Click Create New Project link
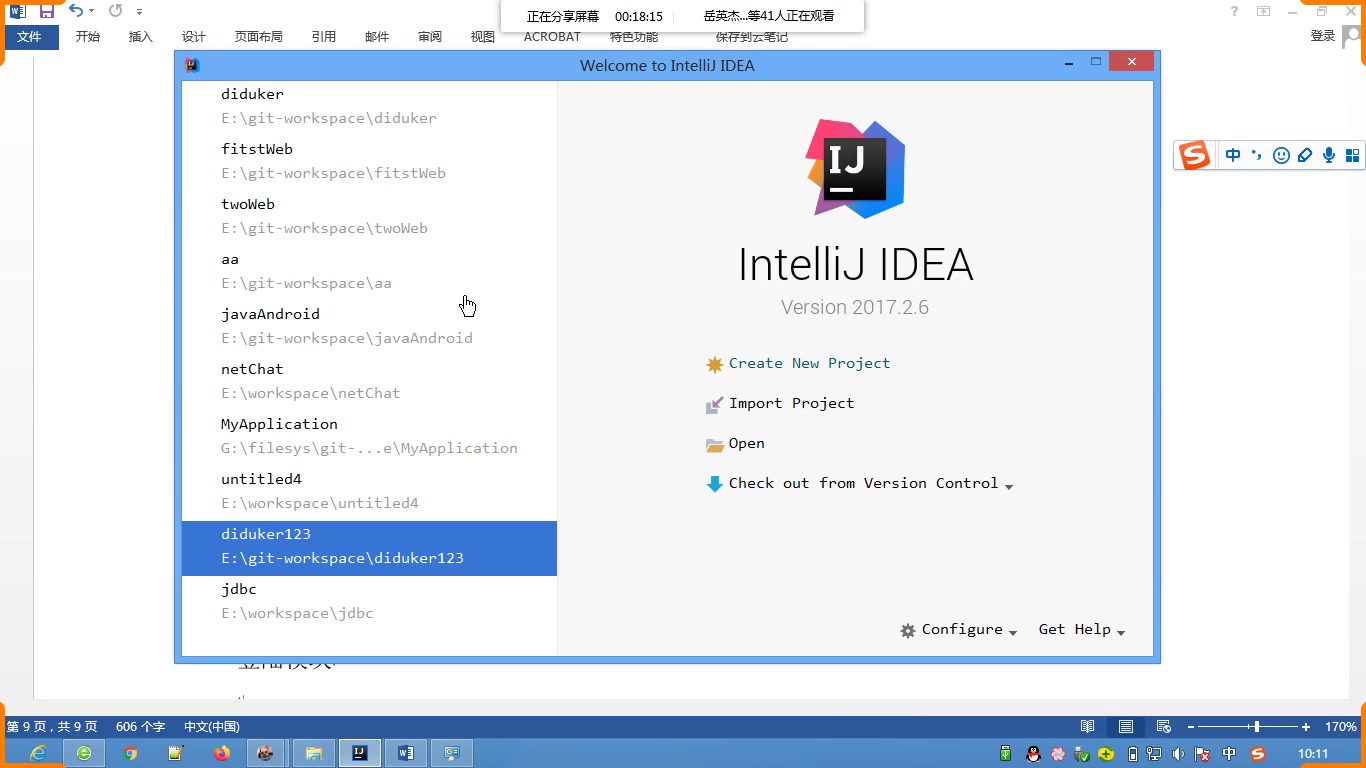The width and height of the screenshot is (1366, 768). (809, 364)
